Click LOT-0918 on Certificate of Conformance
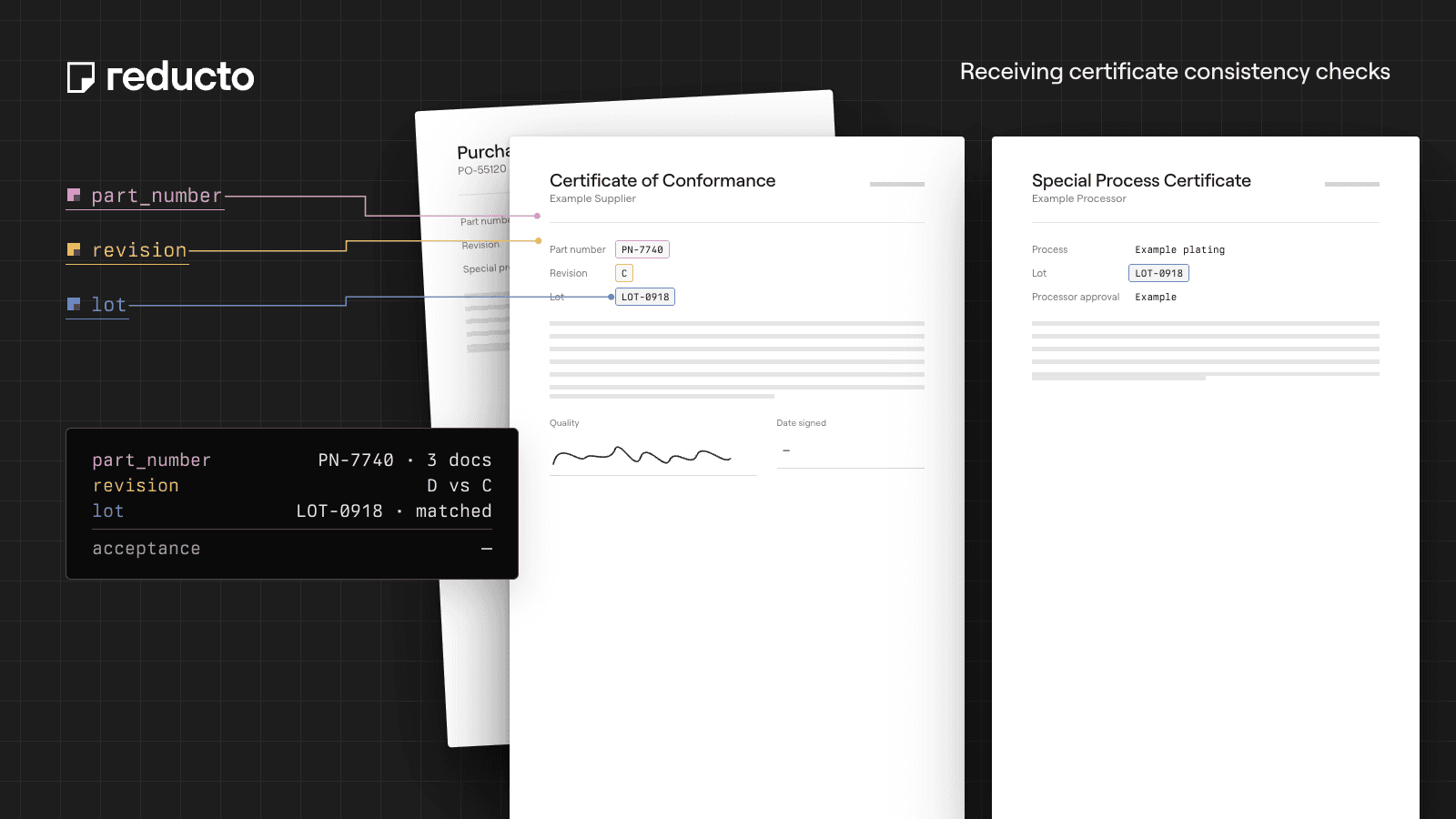The image size is (1456, 819). tap(645, 297)
